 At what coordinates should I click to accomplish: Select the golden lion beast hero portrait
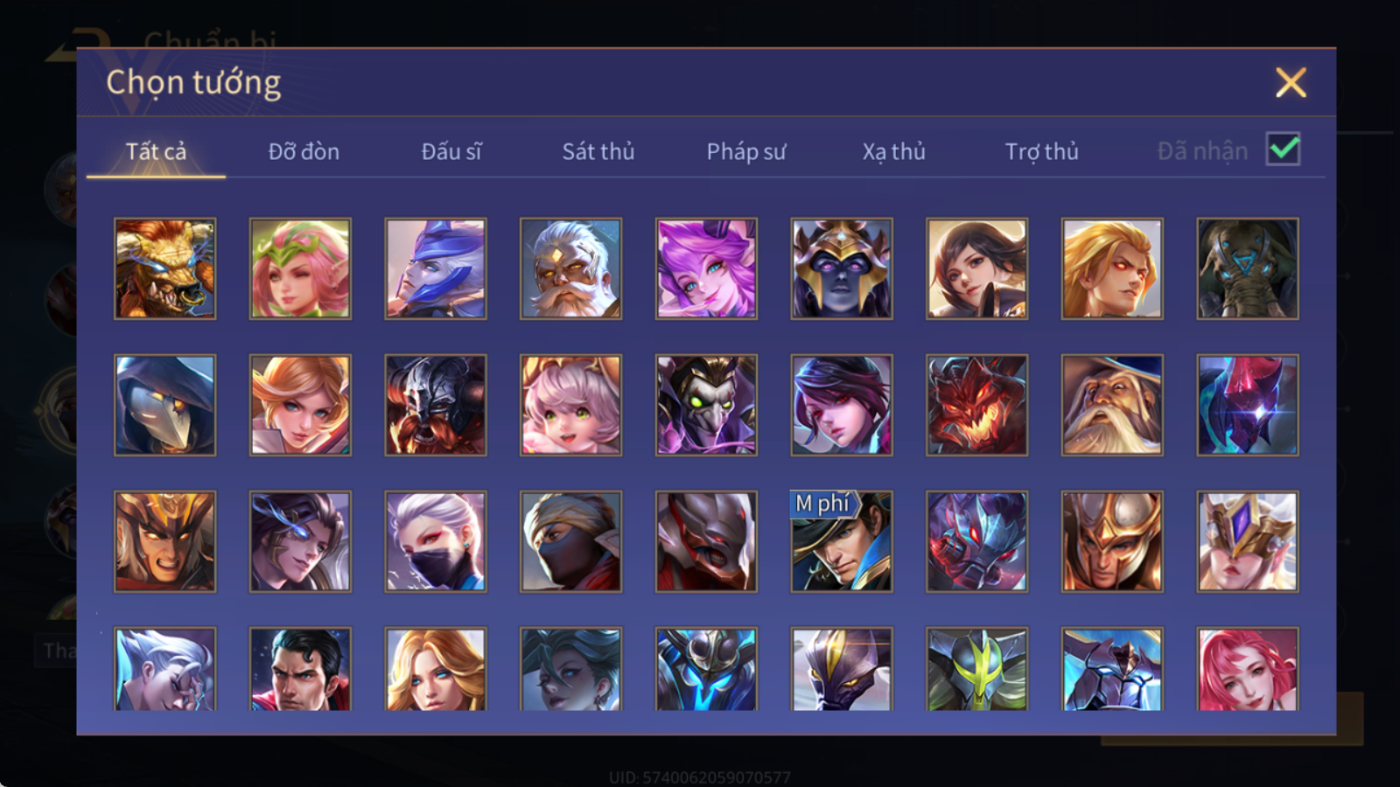coord(165,269)
